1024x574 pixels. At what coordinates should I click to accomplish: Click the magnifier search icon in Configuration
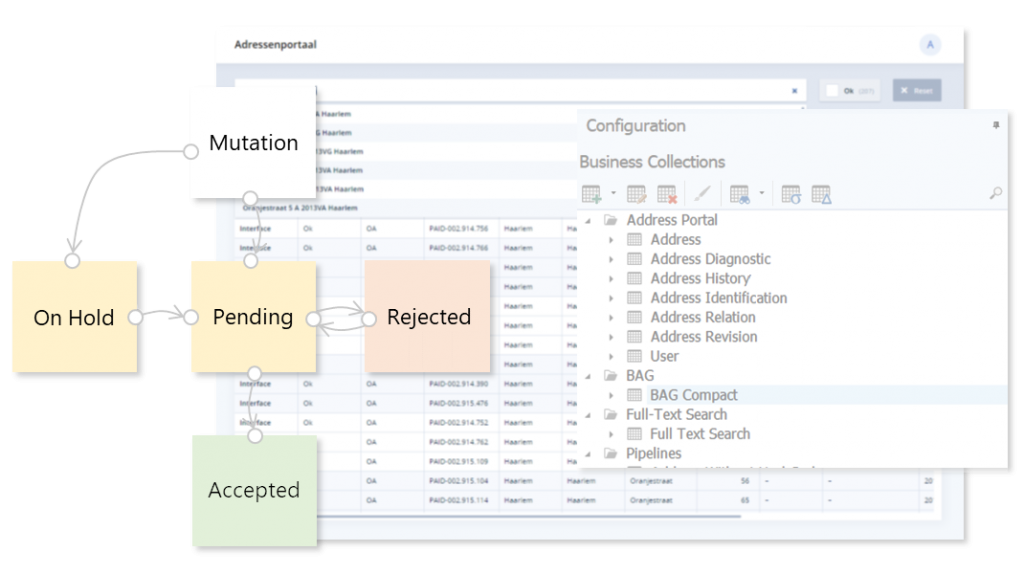pos(995,193)
